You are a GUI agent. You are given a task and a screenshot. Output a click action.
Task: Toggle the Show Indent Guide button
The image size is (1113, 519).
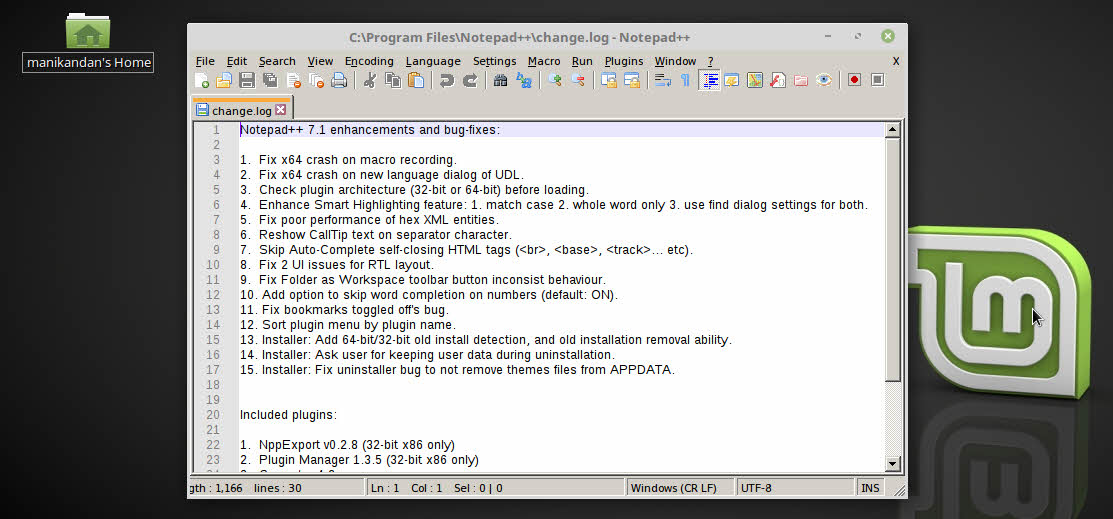(709, 80)
